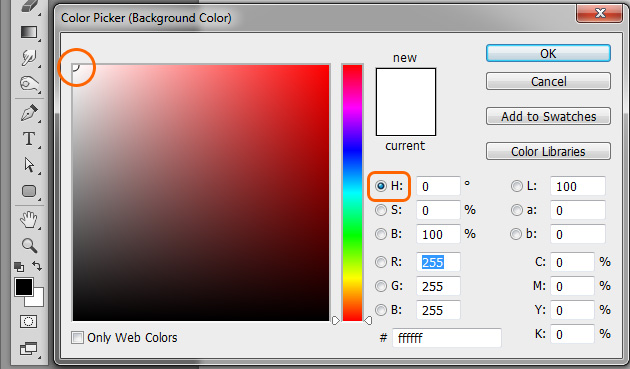Click the new/current color preview box

coord(406,102)
